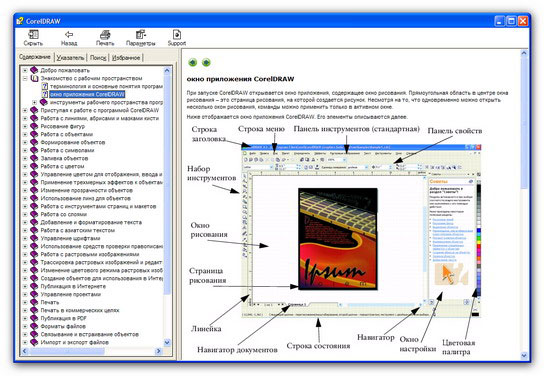Screen dimensions: 544x376
Task: Click the book icon beside 'Применение трехмерных эффектов'
Action: point(34,182)
